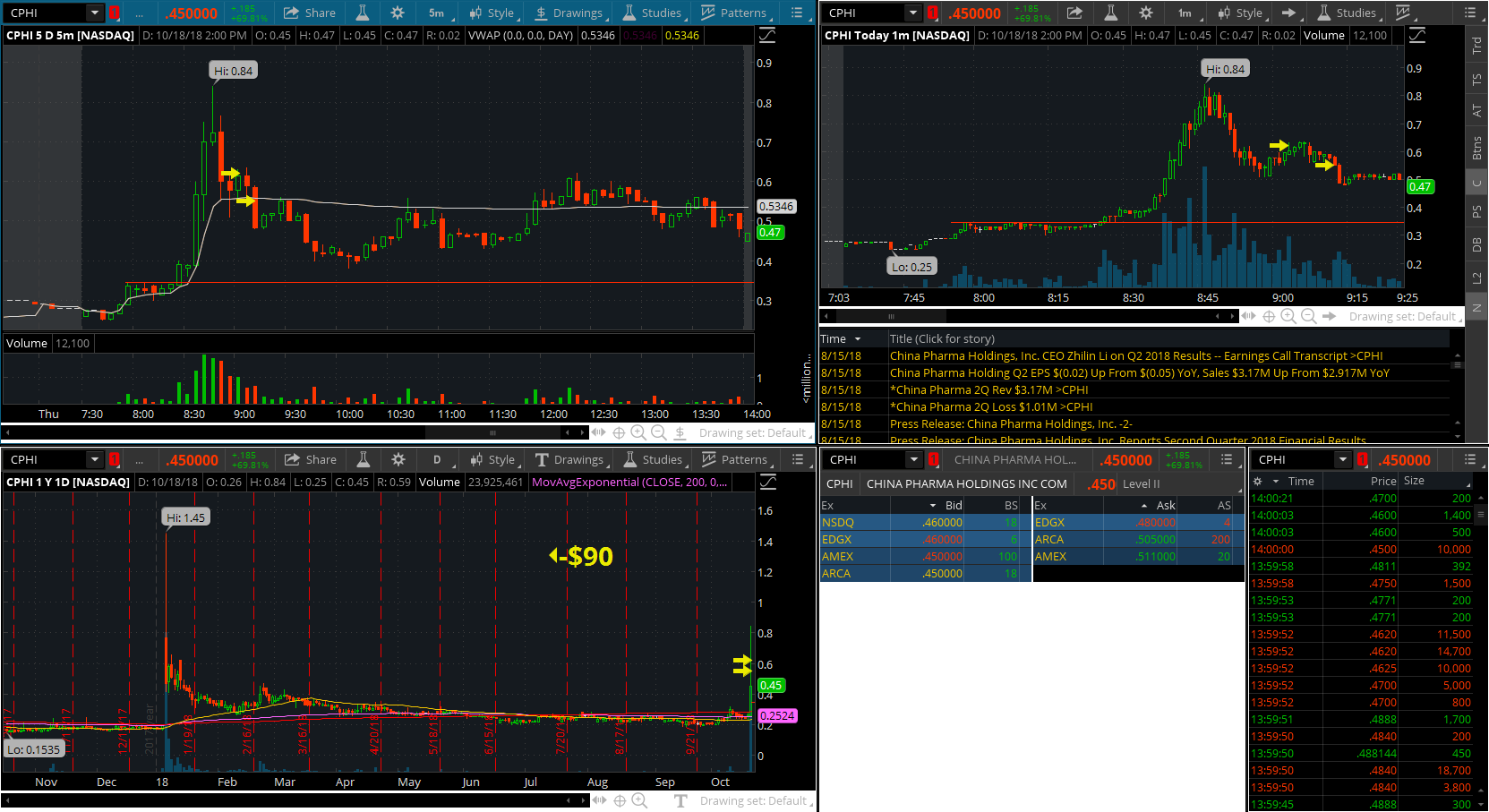Image resolution: width=1489 pixels, height=812 pixels.
Task: Open the 1m timeframe dropdown
Action: tap(1188, 13)
